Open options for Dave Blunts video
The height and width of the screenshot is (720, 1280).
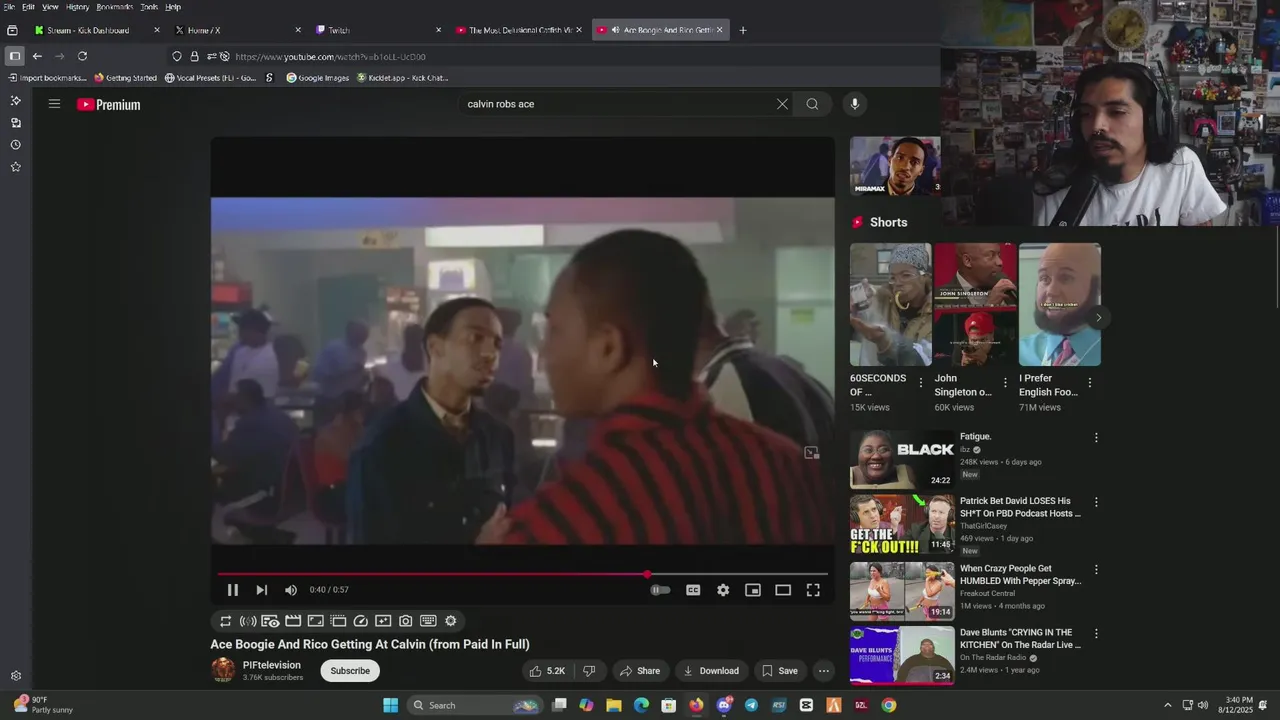pos(1096,634)
